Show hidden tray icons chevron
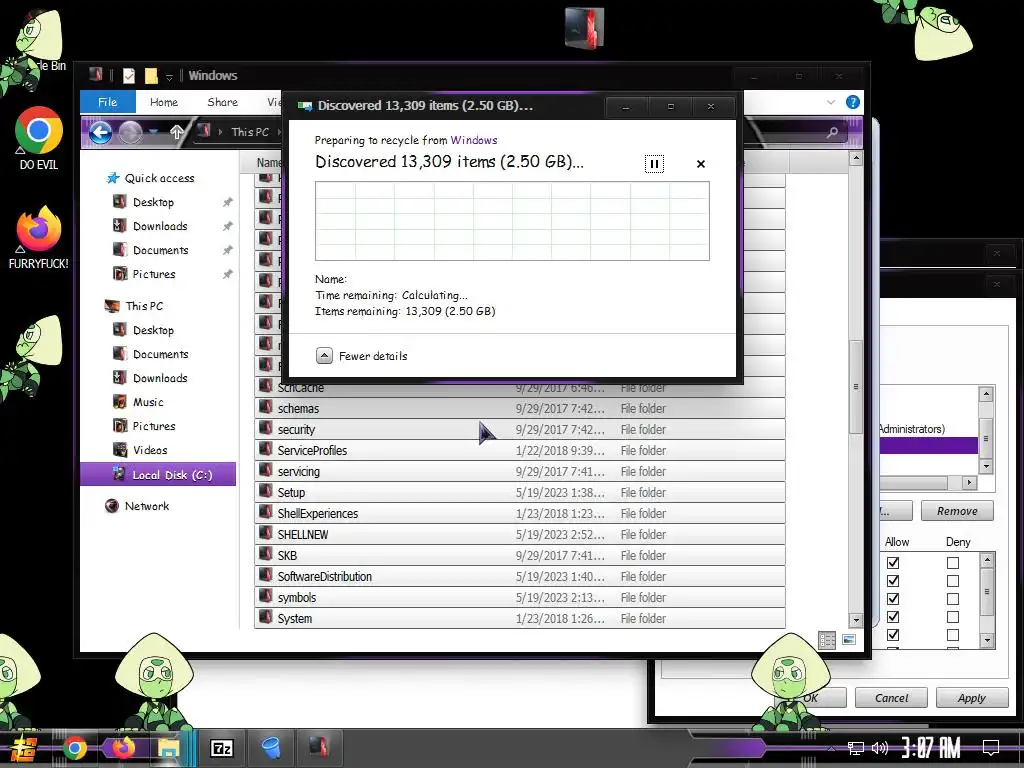The image size is (1024, 768). tap(831, 748)
